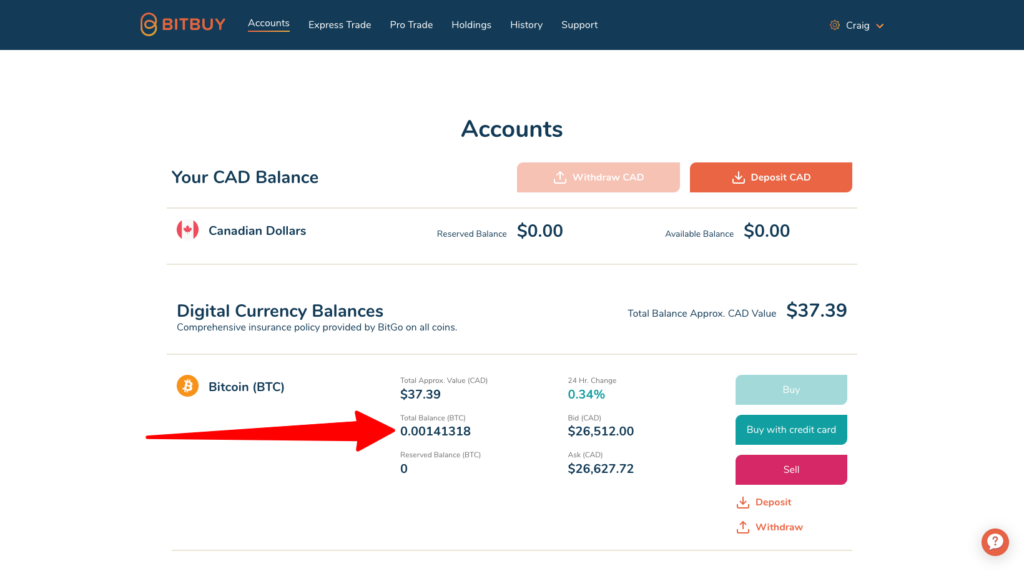Click the download icon beside Deposit

click(743, 502)
